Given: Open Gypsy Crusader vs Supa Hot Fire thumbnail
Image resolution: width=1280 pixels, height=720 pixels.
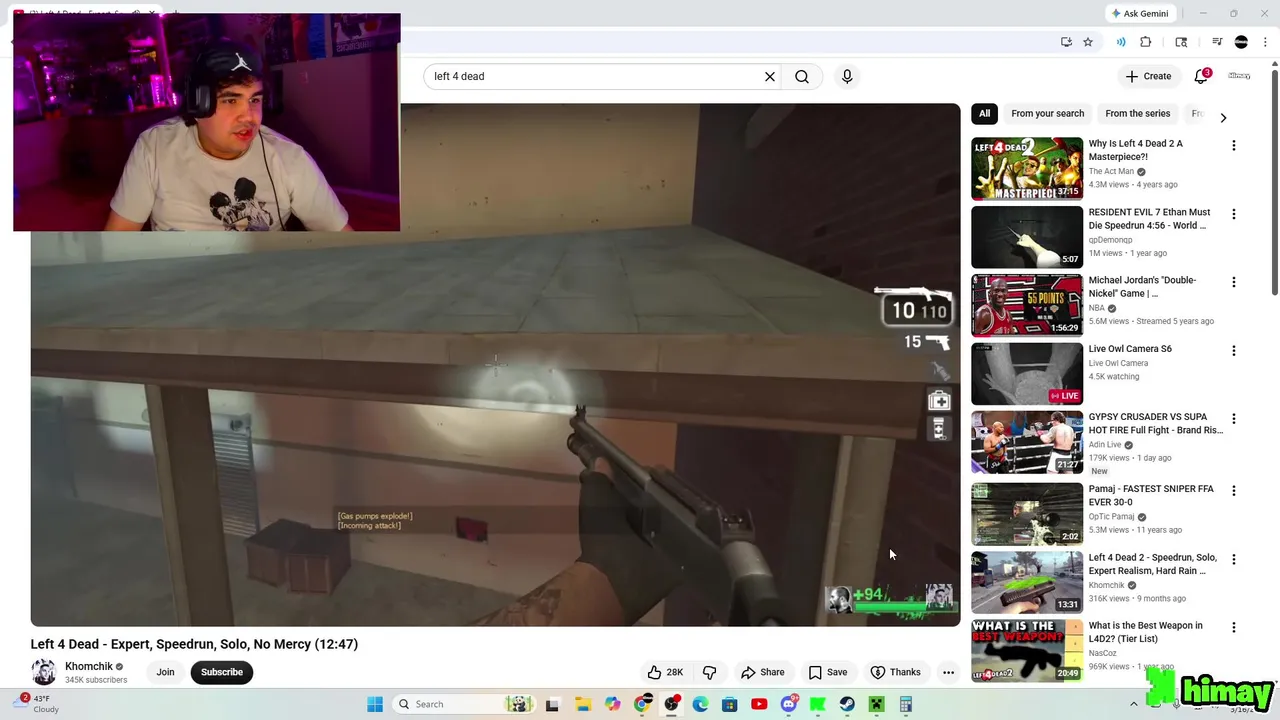Looking at the screenshot, I should (1027, 441).
